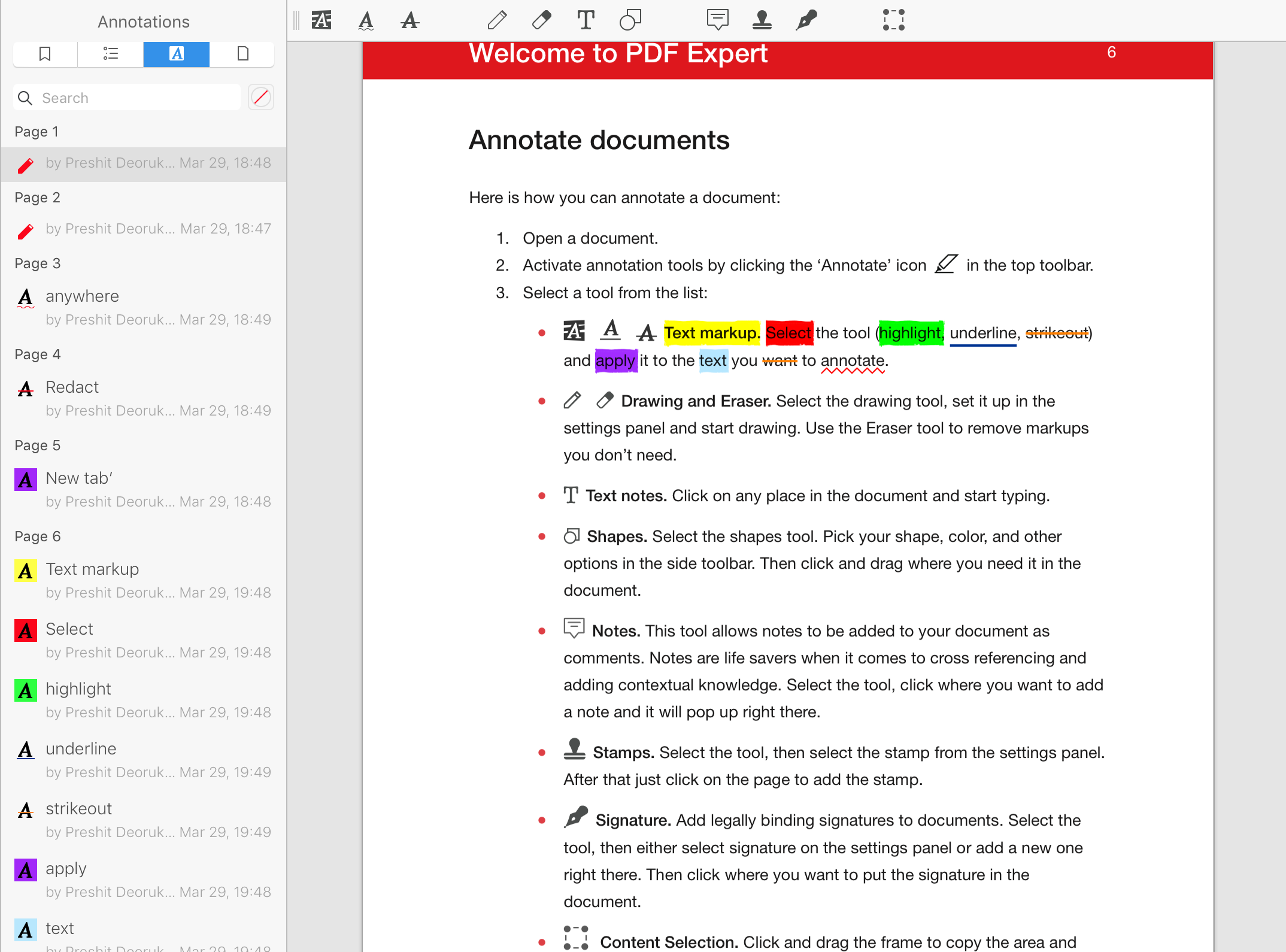Select the Signature tool
This screenshot has height=952, width=1286.
coord(807,20)
